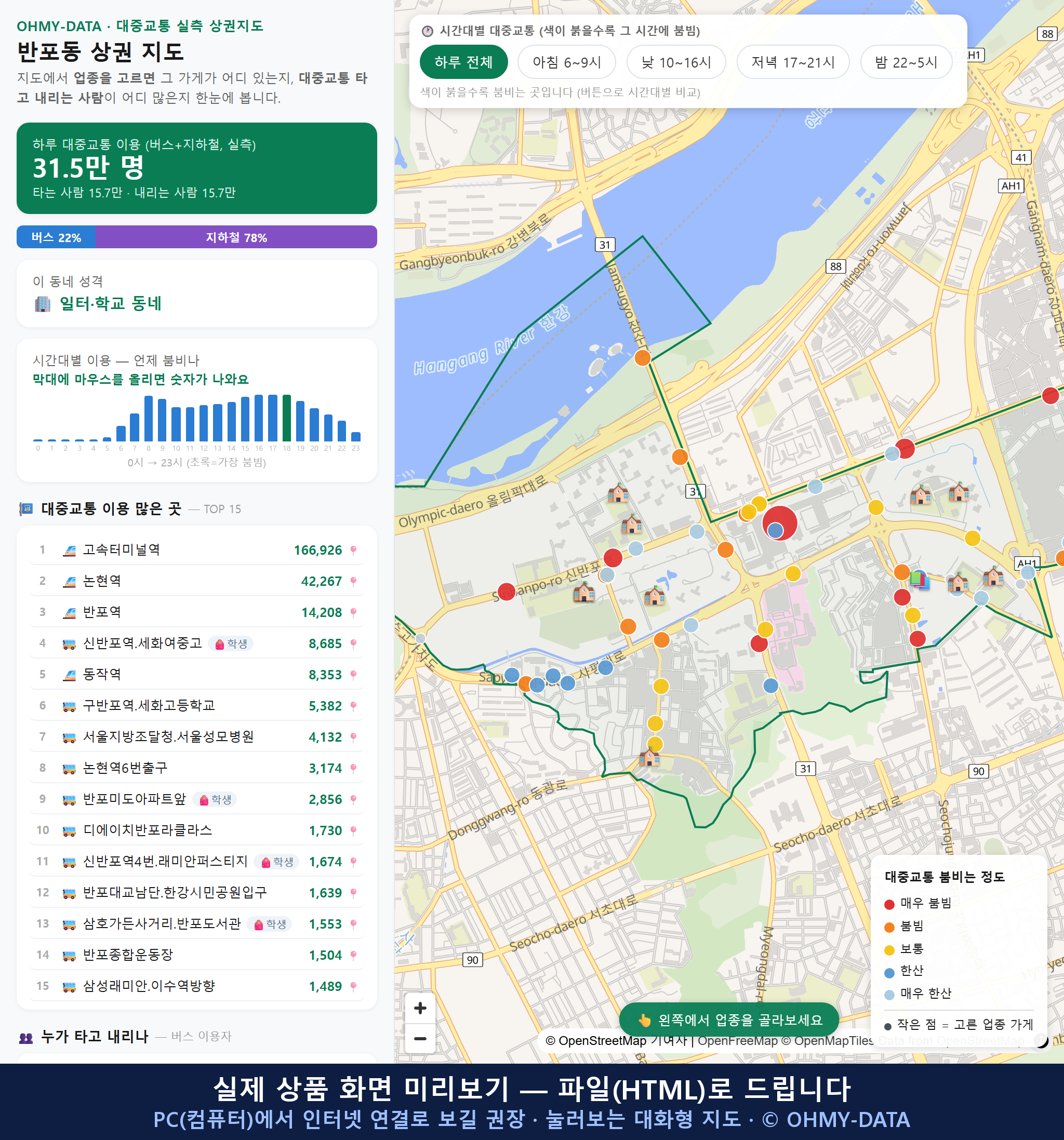Click the orange marker on Jamsugyo bridge
1064x1140 pixels.
(x=643, y=358)
